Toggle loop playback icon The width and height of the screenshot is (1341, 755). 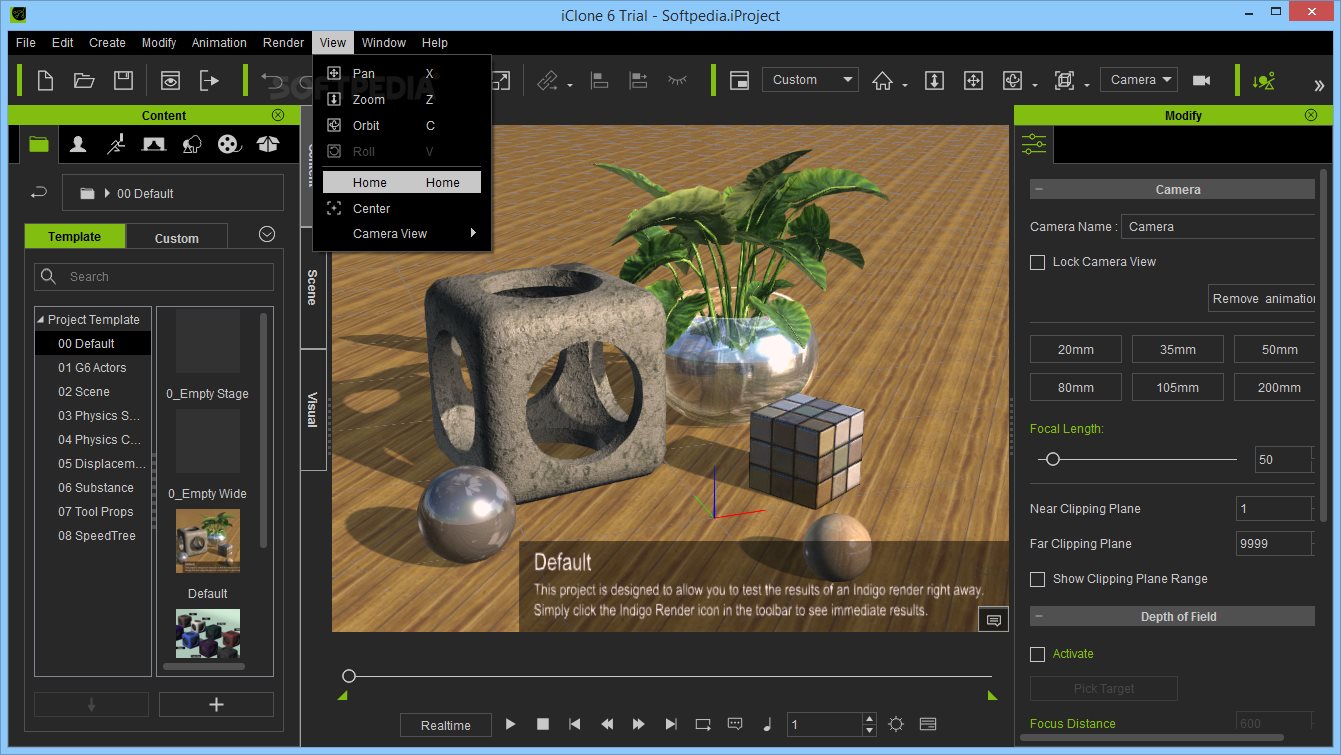(703, 724)
